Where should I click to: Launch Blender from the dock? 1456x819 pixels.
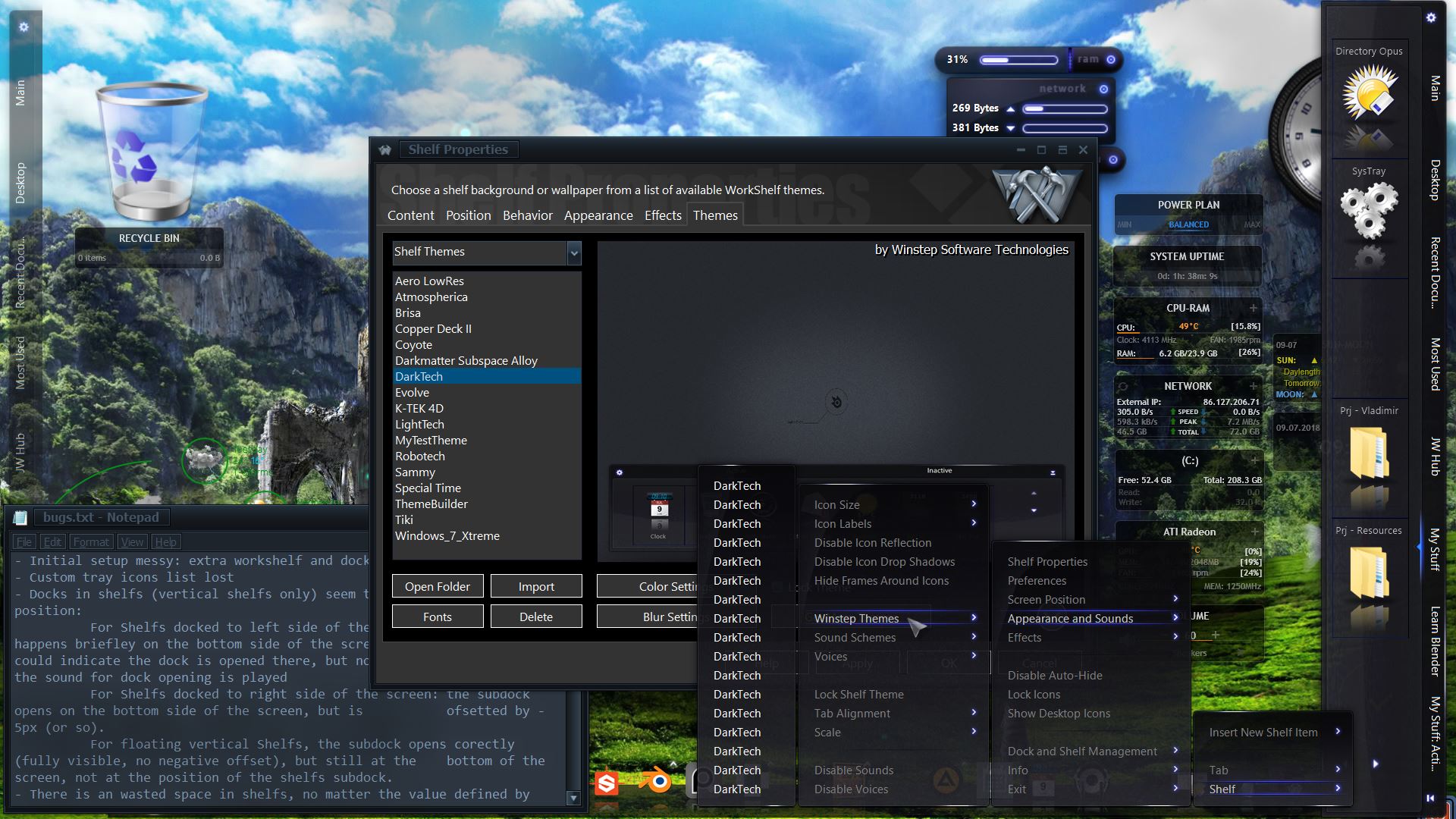[x=656, y=781]
